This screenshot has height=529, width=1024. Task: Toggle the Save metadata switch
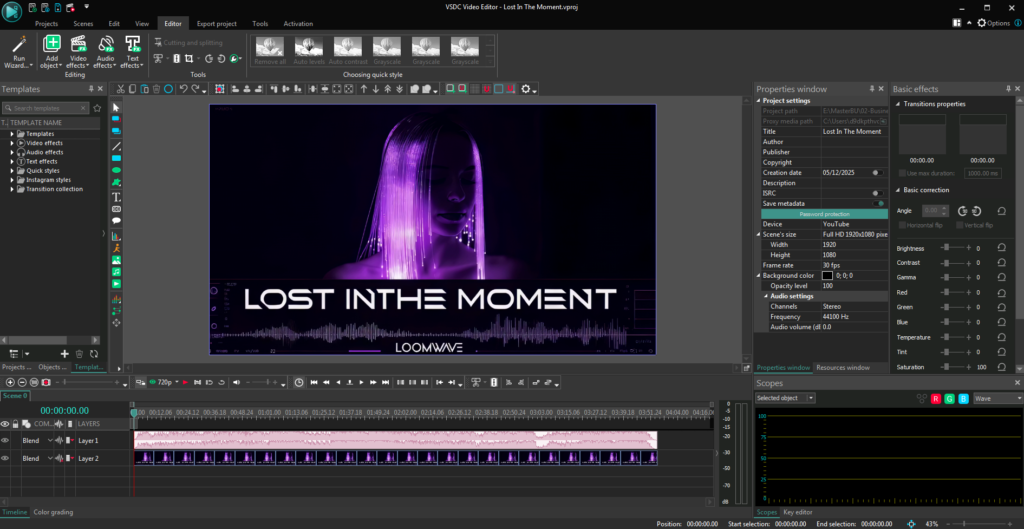click(878, 204)
